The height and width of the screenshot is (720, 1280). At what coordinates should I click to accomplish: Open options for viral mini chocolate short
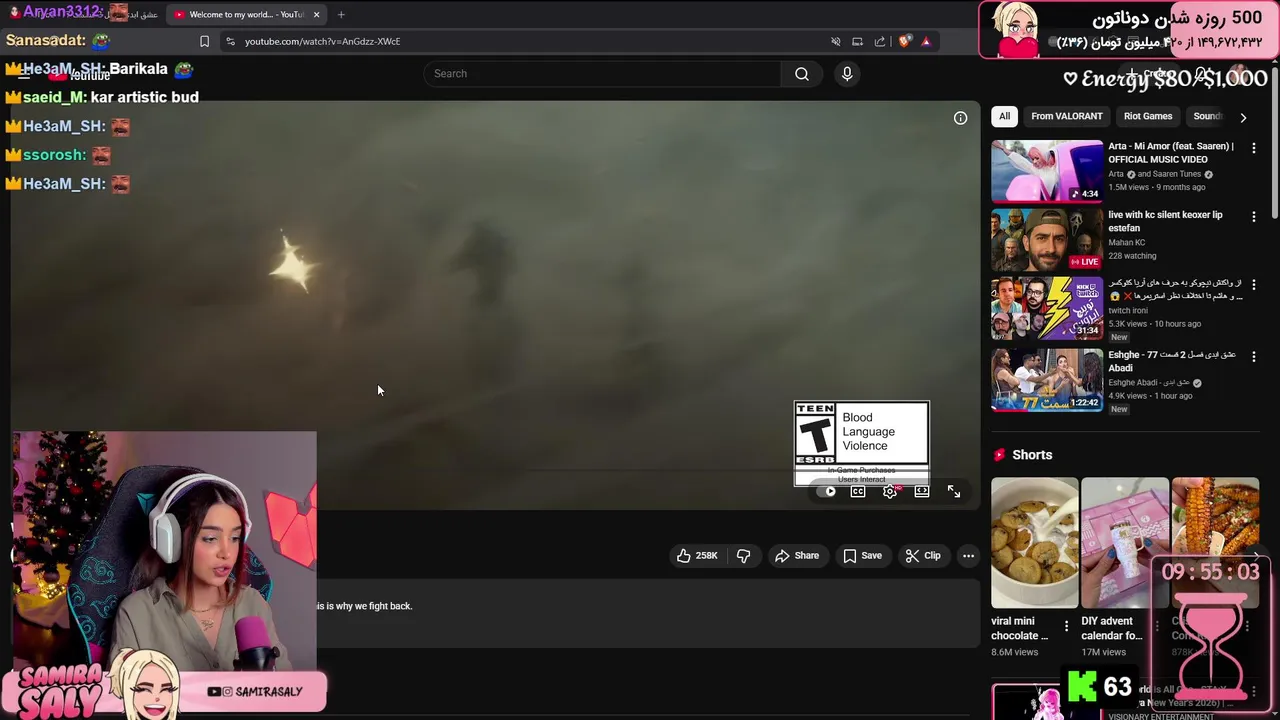point(1066,627)
